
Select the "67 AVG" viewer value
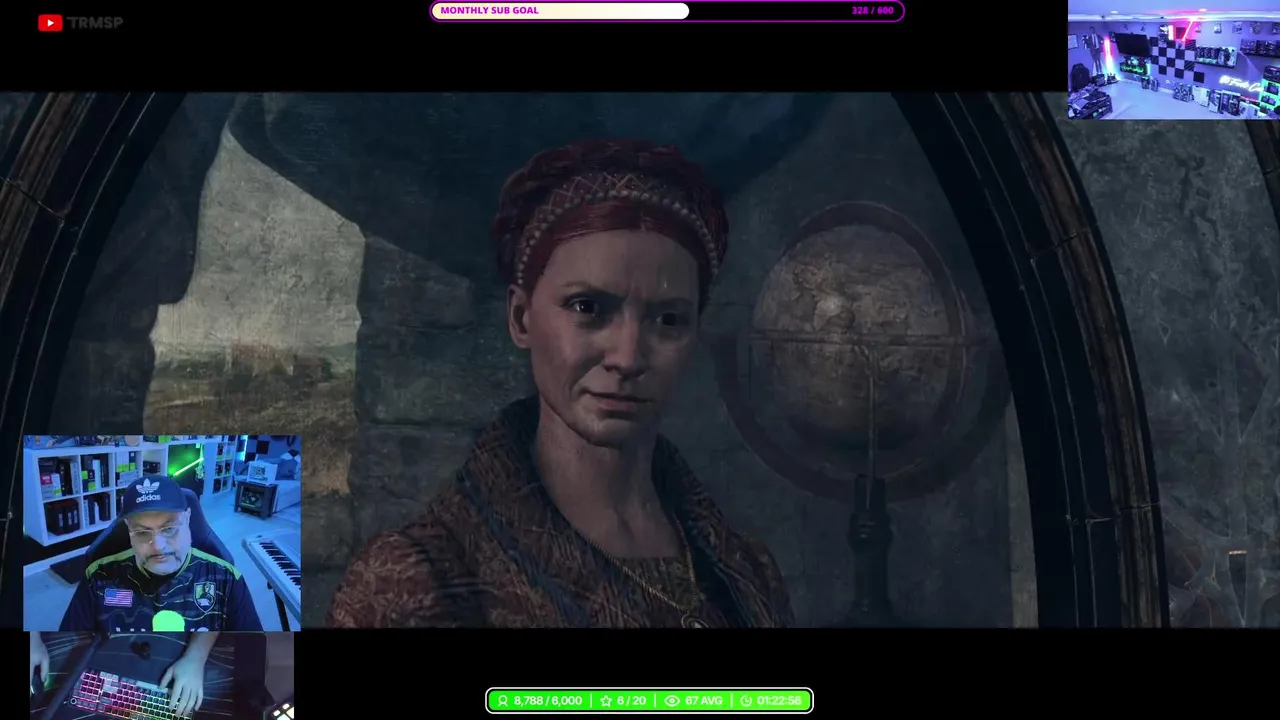[x=704, y=701]
